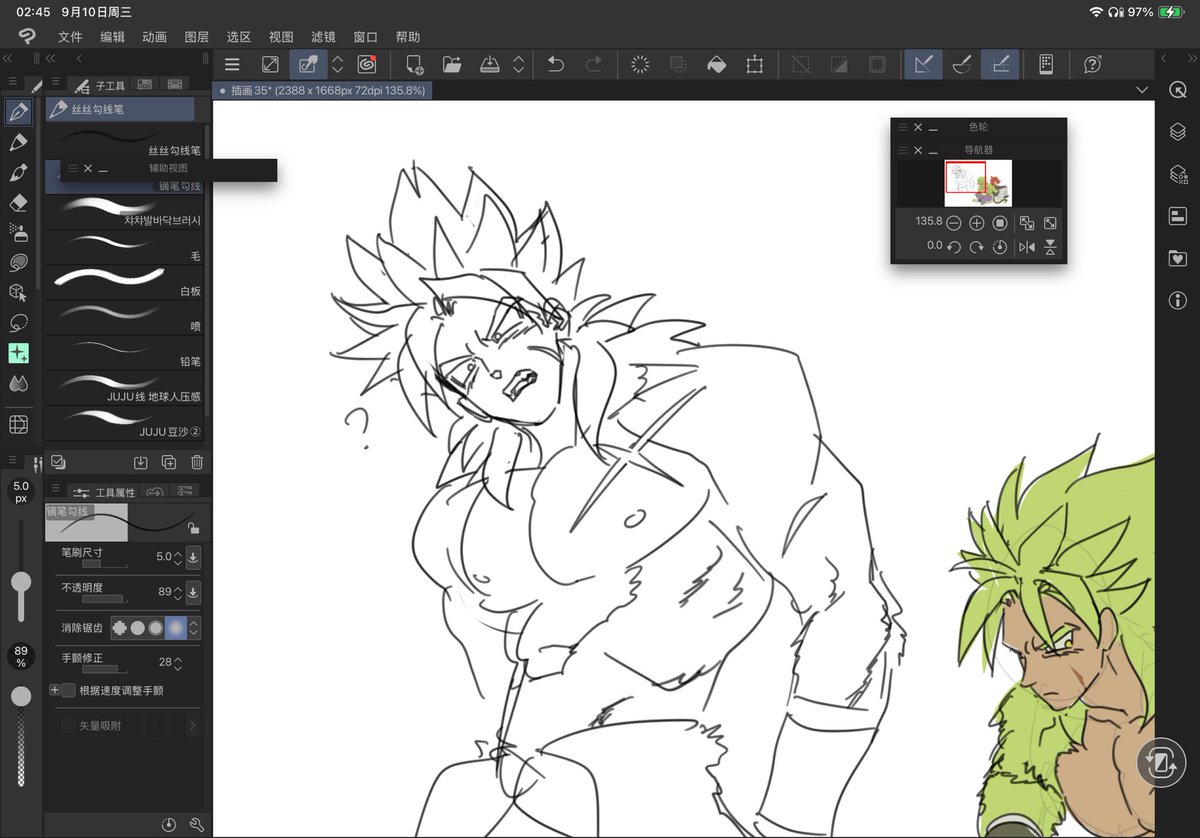Image resolution: width=1200 pixels, height=838 pixels.
Task: Activate the green sparkle decoration tool
Action: [x=18, y=353]
